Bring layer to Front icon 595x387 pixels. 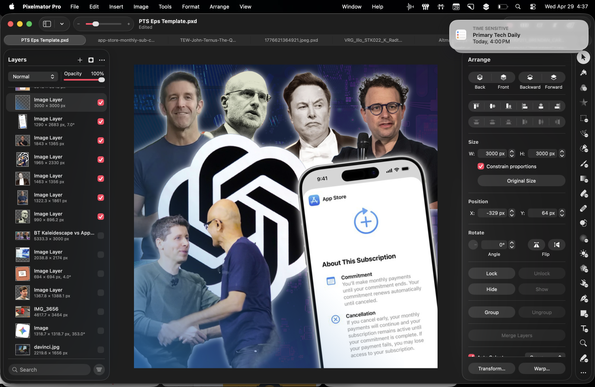(x=503, y=77)
